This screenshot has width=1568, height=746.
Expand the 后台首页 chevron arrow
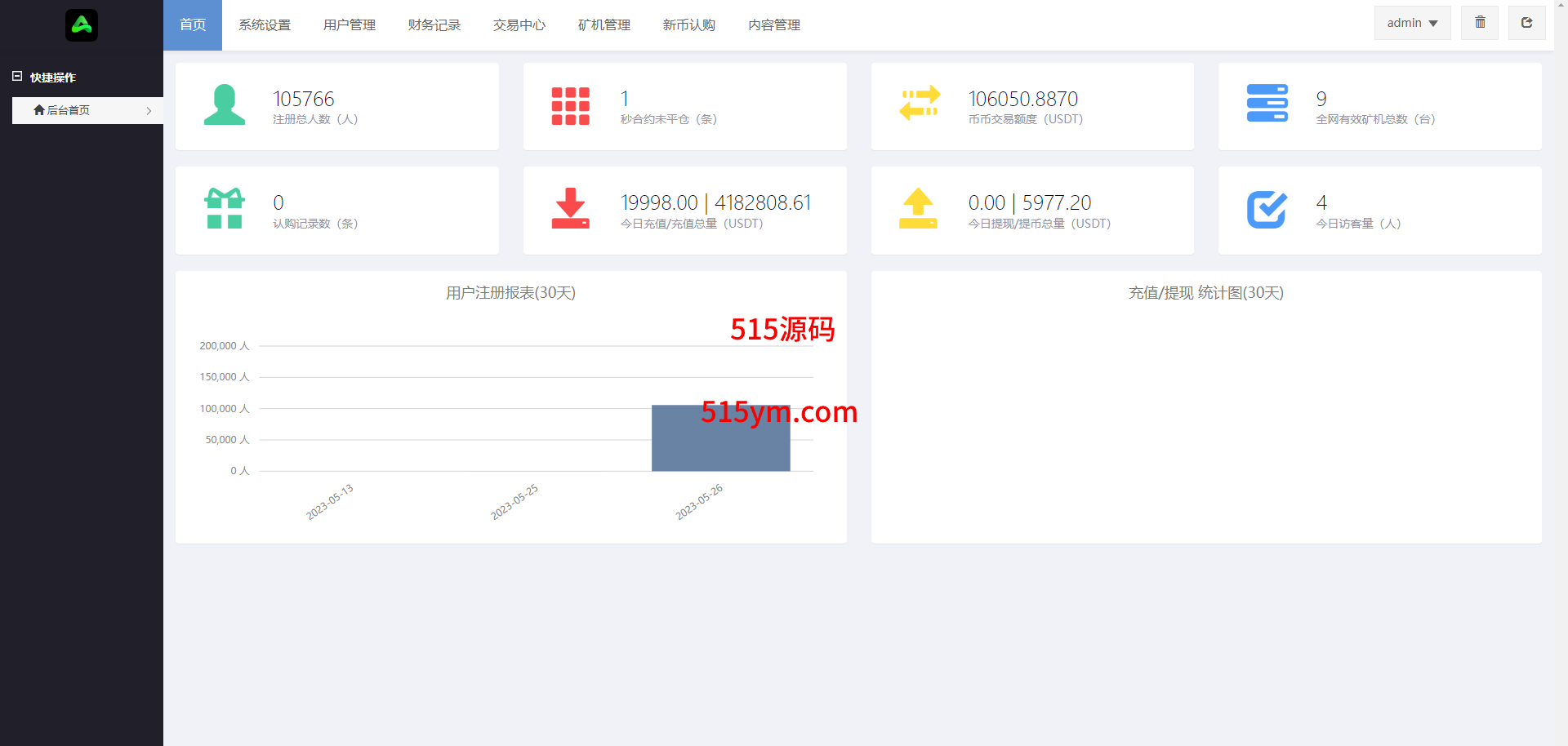tap(149, 111)
